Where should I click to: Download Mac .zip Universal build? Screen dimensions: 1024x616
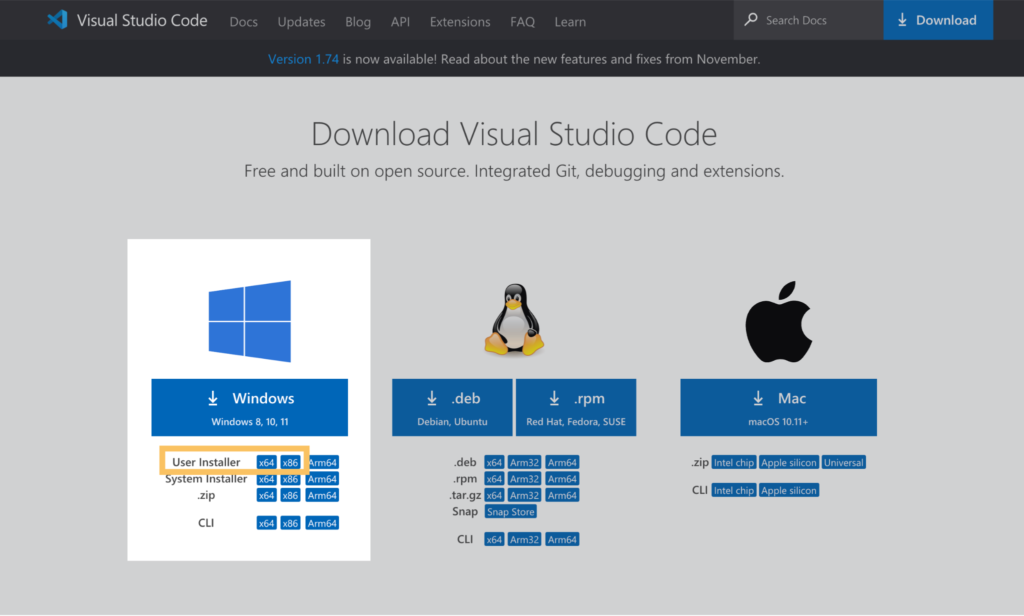pyautogui.click(x=844, y=462)
